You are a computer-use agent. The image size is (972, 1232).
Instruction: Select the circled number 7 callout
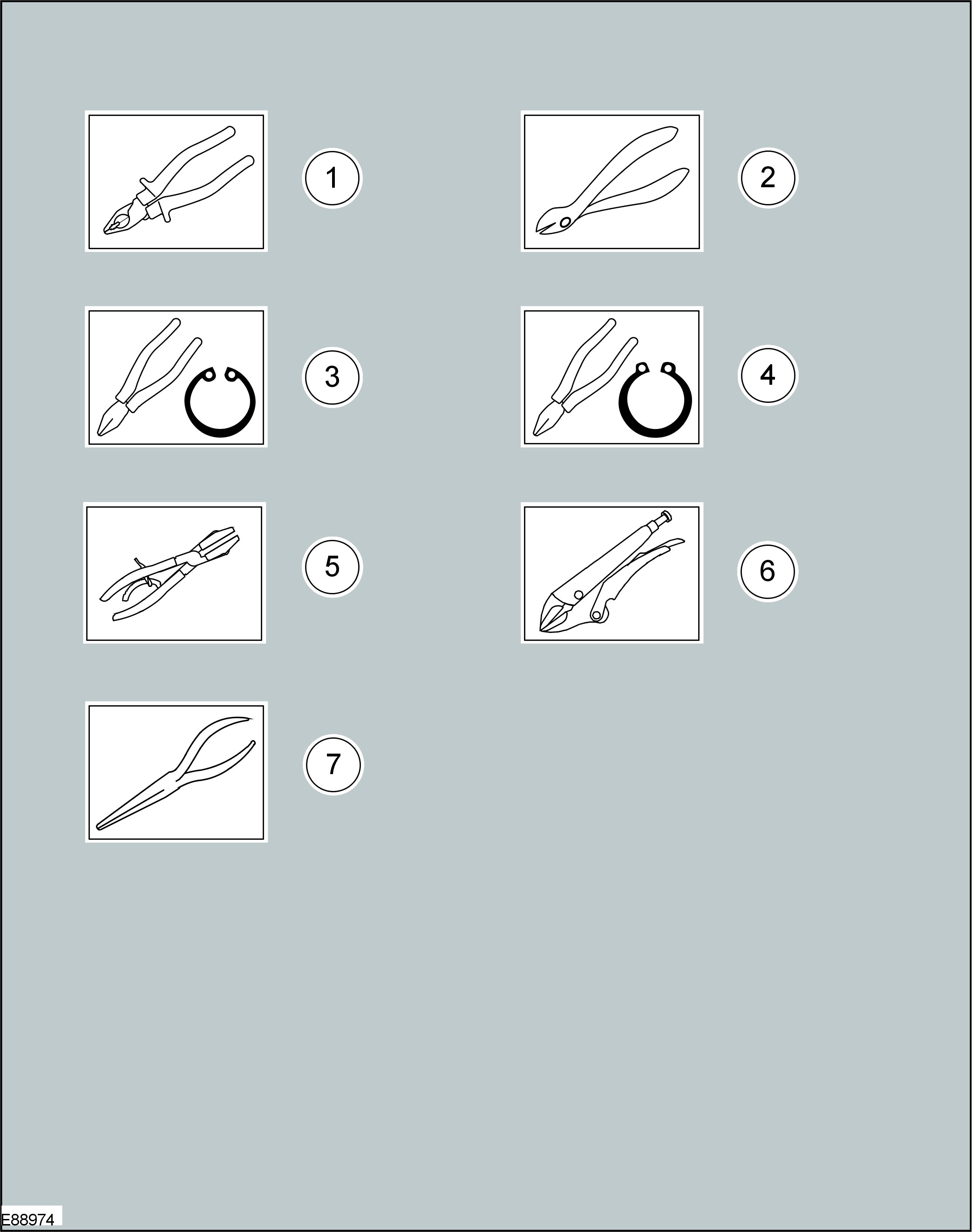pos(333,764)
